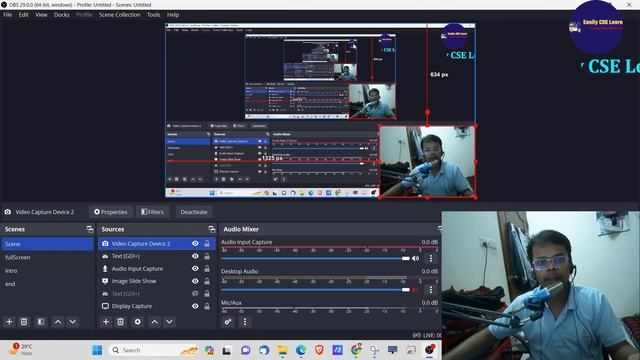Select the fullScreen scene

click(47, 257)
